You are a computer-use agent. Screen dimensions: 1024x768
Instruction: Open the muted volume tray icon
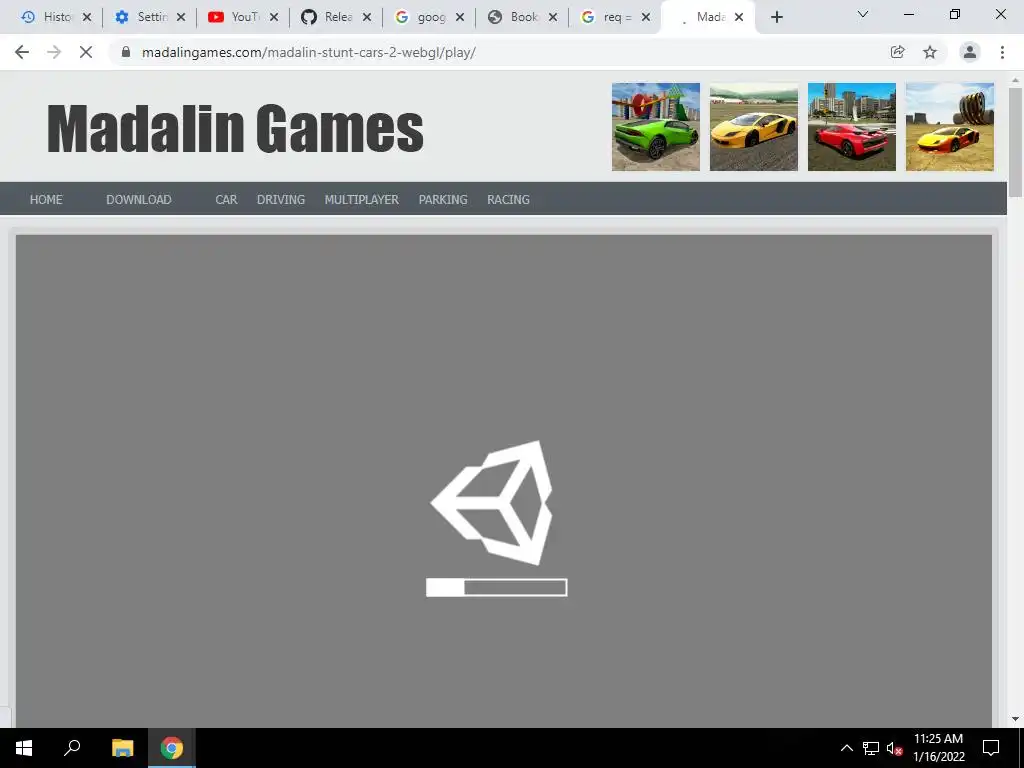coord(894,748)
